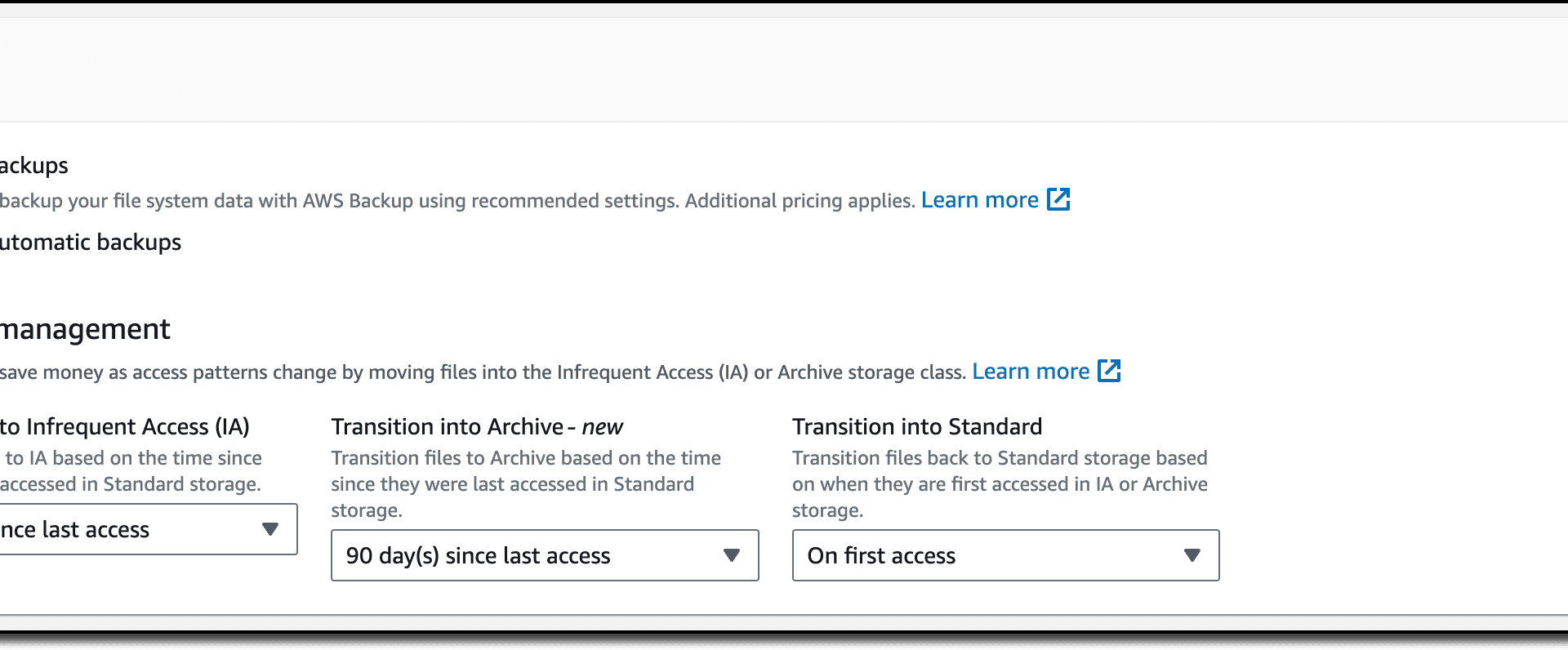Click the external-link icon after the AWS Backup Learn more
This screenshot has width=1568, height=650.
coord(1058,199)
